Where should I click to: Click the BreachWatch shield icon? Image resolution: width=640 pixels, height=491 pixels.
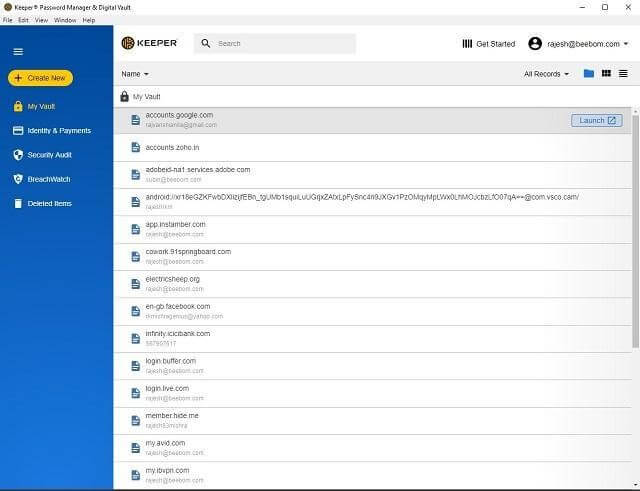pyautogui.click(x=18, y=179)
